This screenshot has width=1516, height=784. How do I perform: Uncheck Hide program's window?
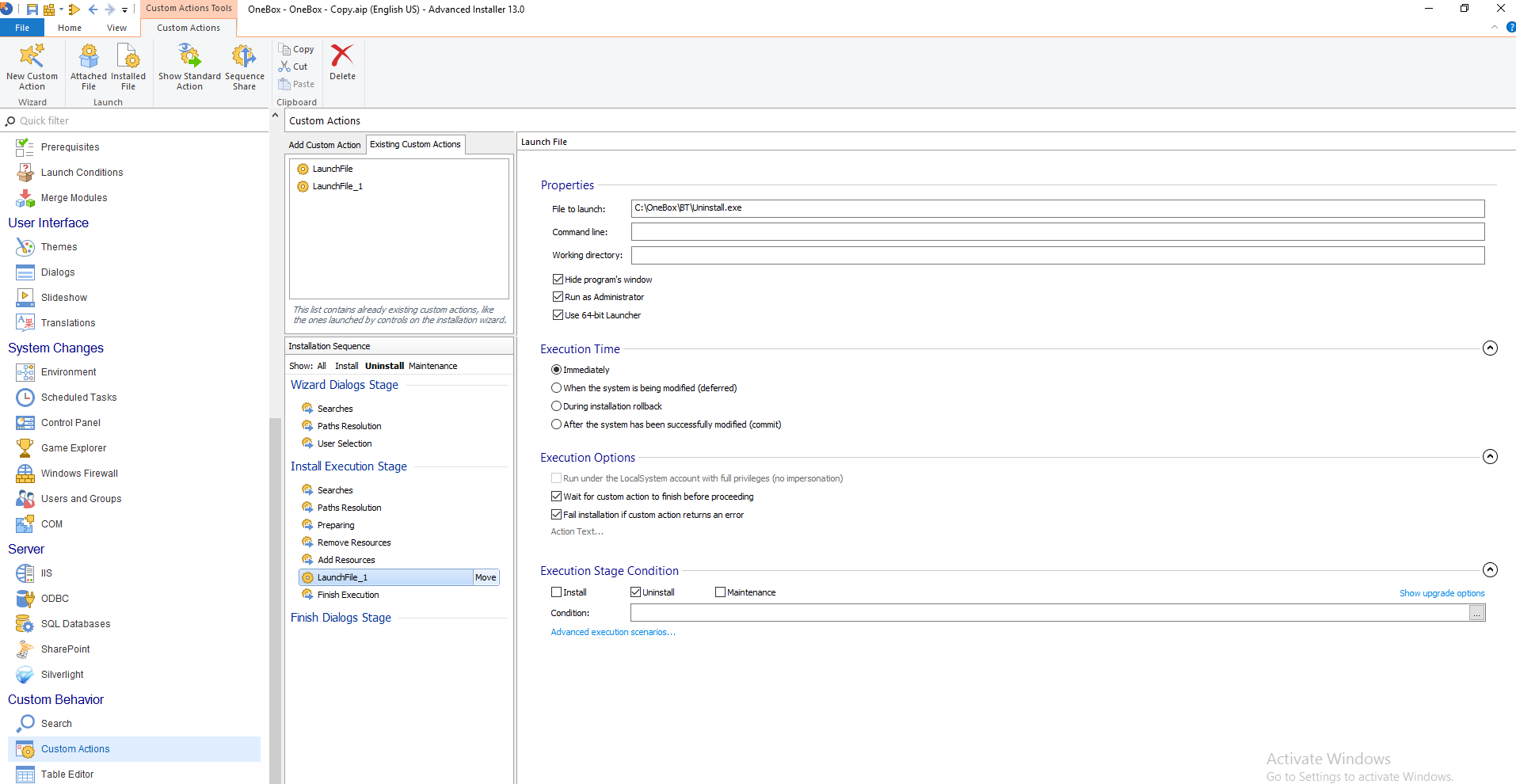(x=558, y=280)
